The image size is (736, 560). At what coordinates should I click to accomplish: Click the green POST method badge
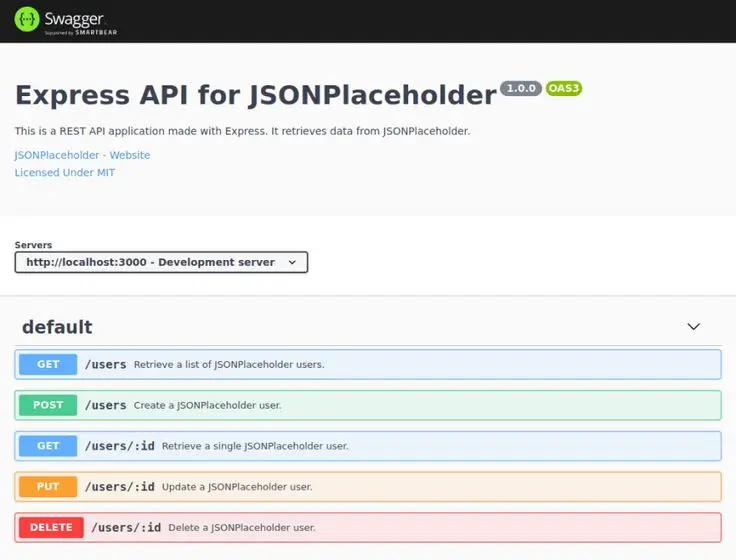pos(48,405)
